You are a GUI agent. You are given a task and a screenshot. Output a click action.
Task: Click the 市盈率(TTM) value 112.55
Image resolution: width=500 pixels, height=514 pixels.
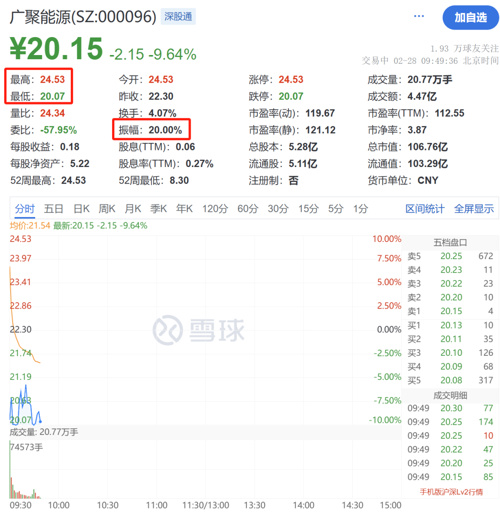(449, 113)
